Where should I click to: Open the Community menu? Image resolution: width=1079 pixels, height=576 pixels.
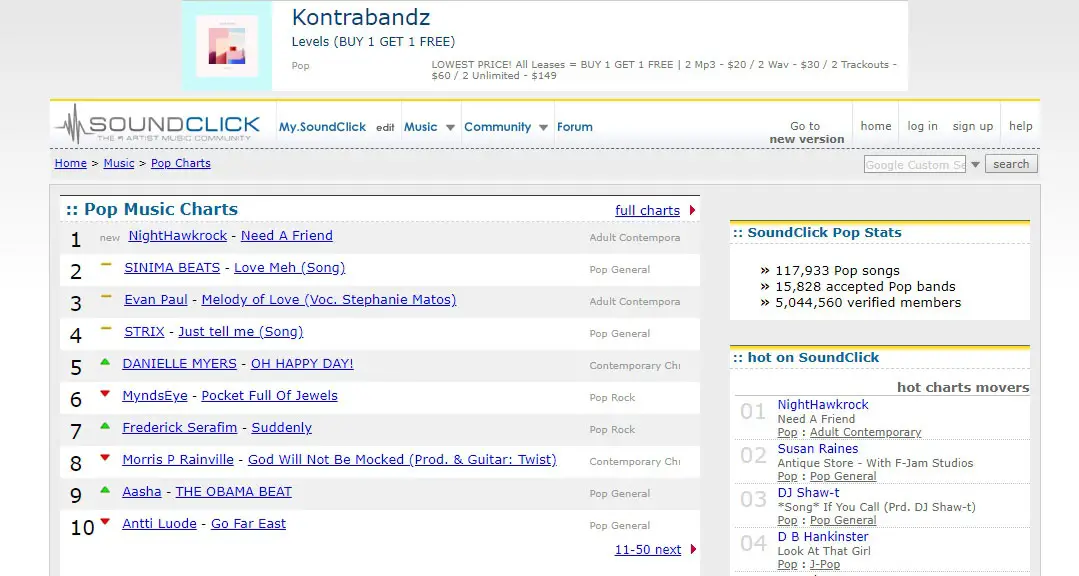[498, 127]
